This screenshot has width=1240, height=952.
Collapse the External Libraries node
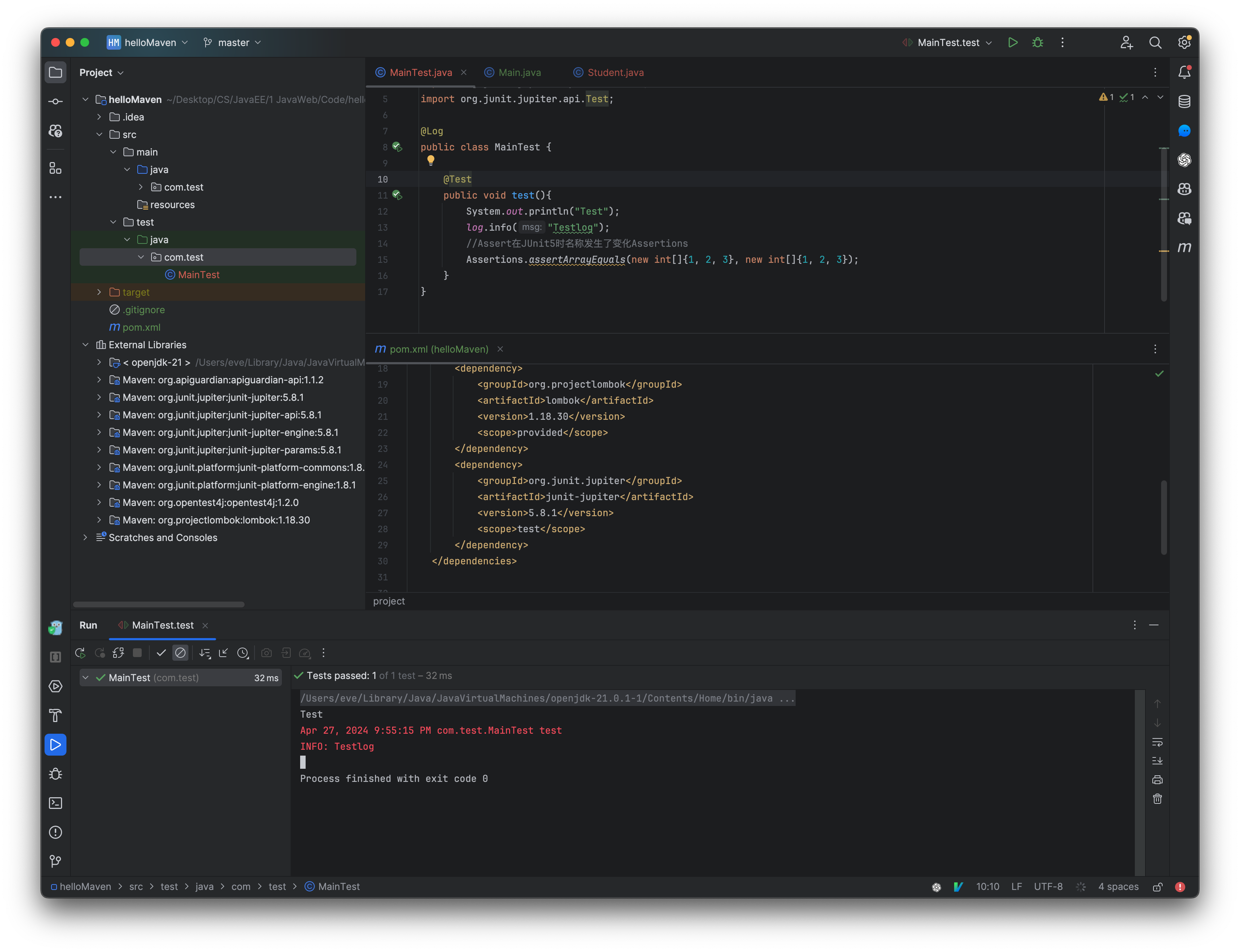tap(85, 345)
